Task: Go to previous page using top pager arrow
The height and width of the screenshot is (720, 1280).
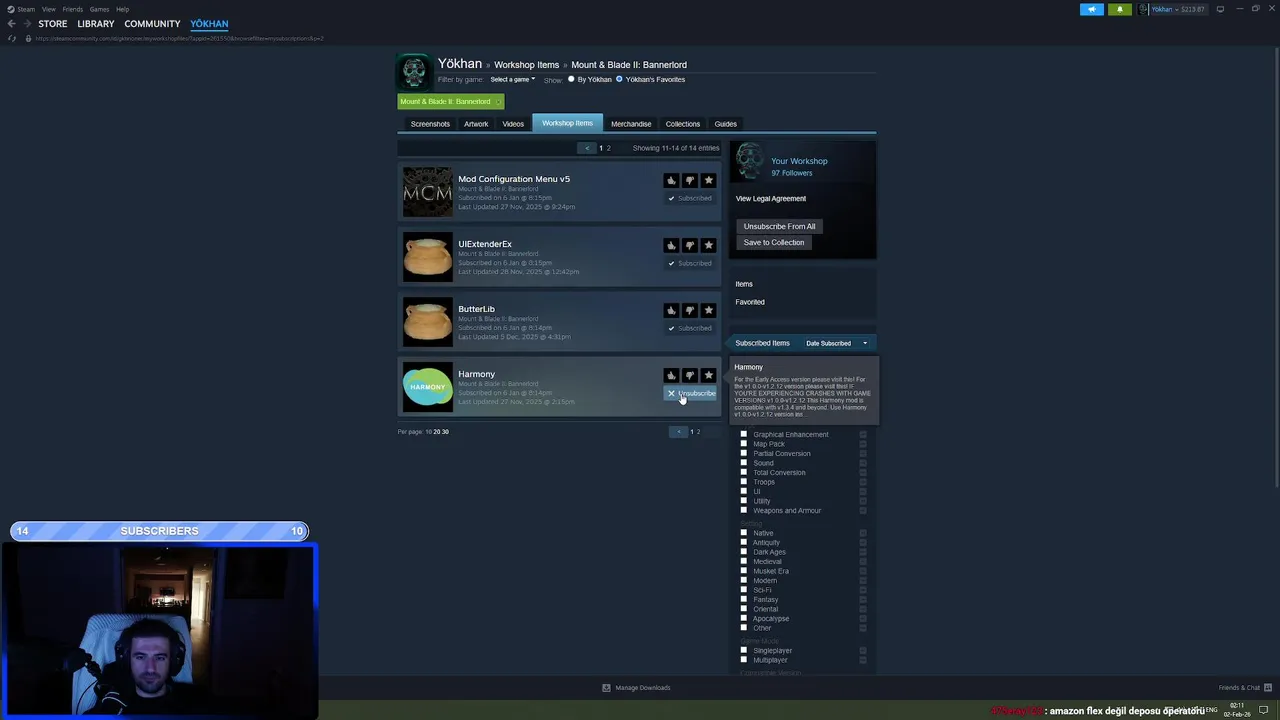Action: pyautogui.click(x=588, y=148)
